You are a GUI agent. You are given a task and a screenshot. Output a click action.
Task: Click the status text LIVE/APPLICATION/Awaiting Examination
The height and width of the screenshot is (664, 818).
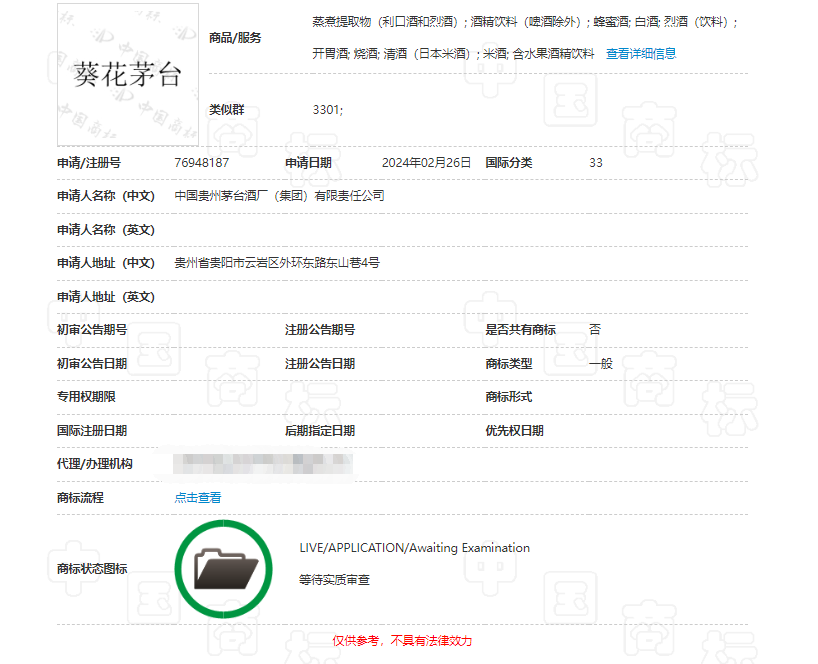pyautogui.click(x=415, y=548)
